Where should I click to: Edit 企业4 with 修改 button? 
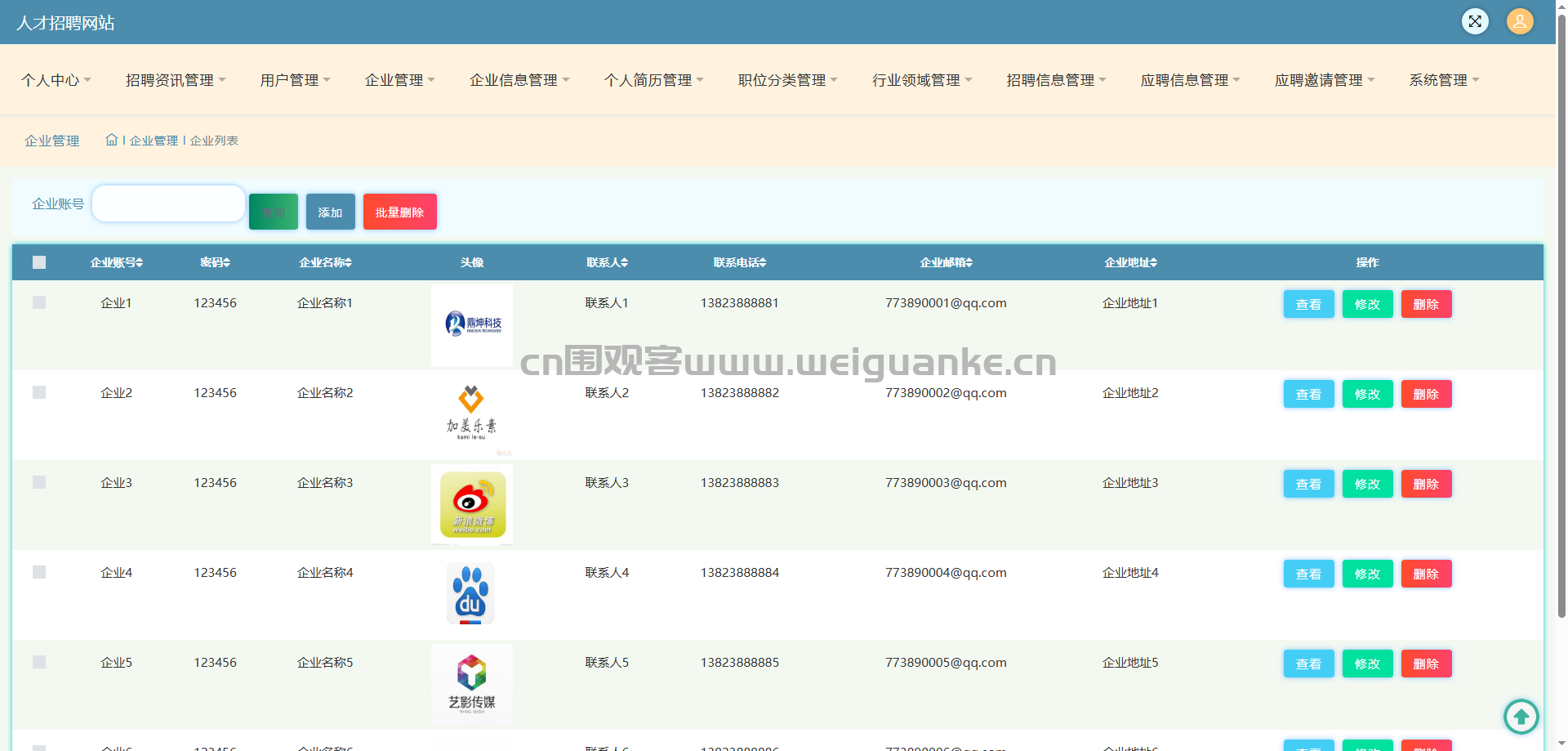(x=1367, y=574)
